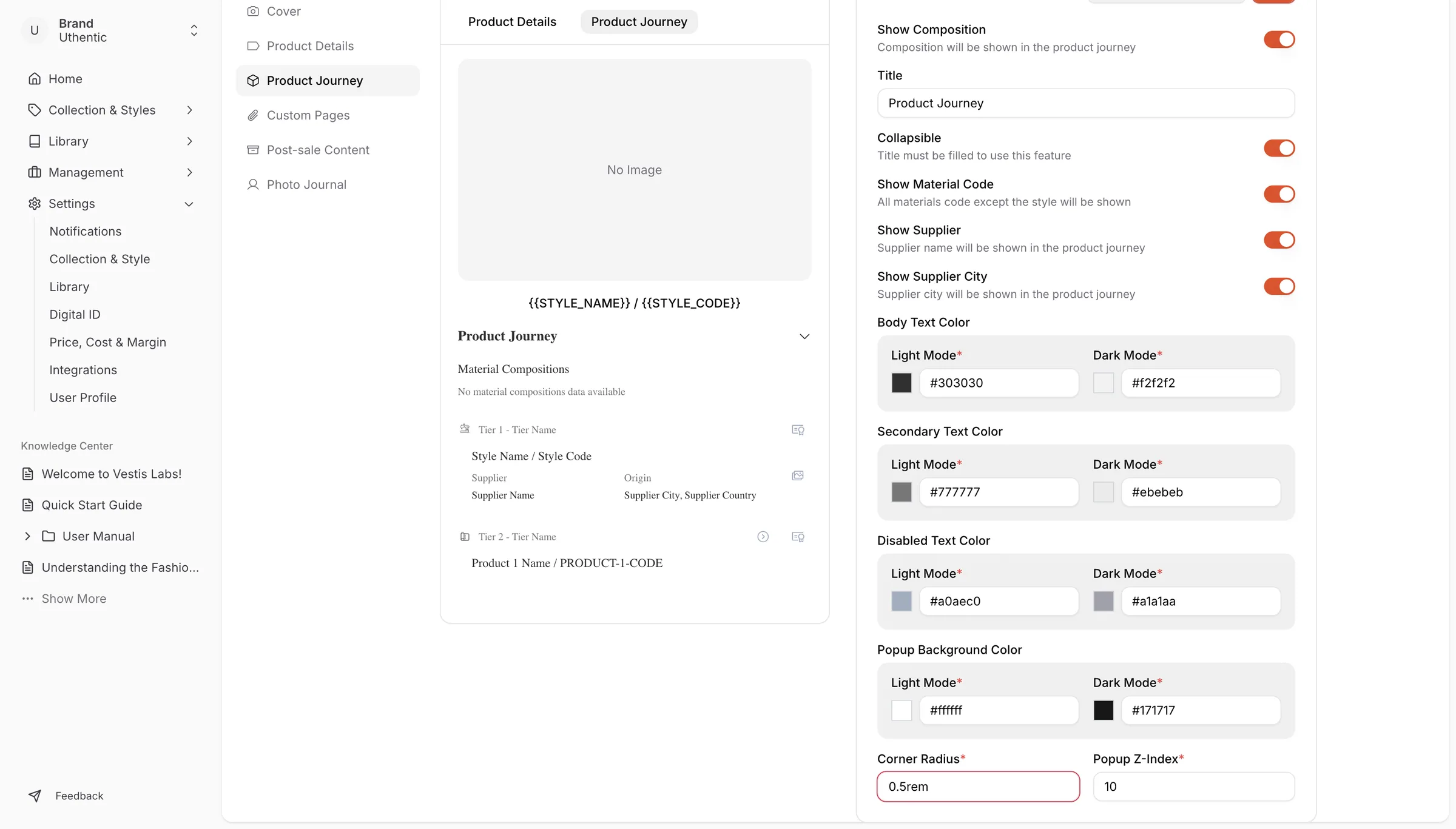Click the Settings gear icon

point(35,204)
